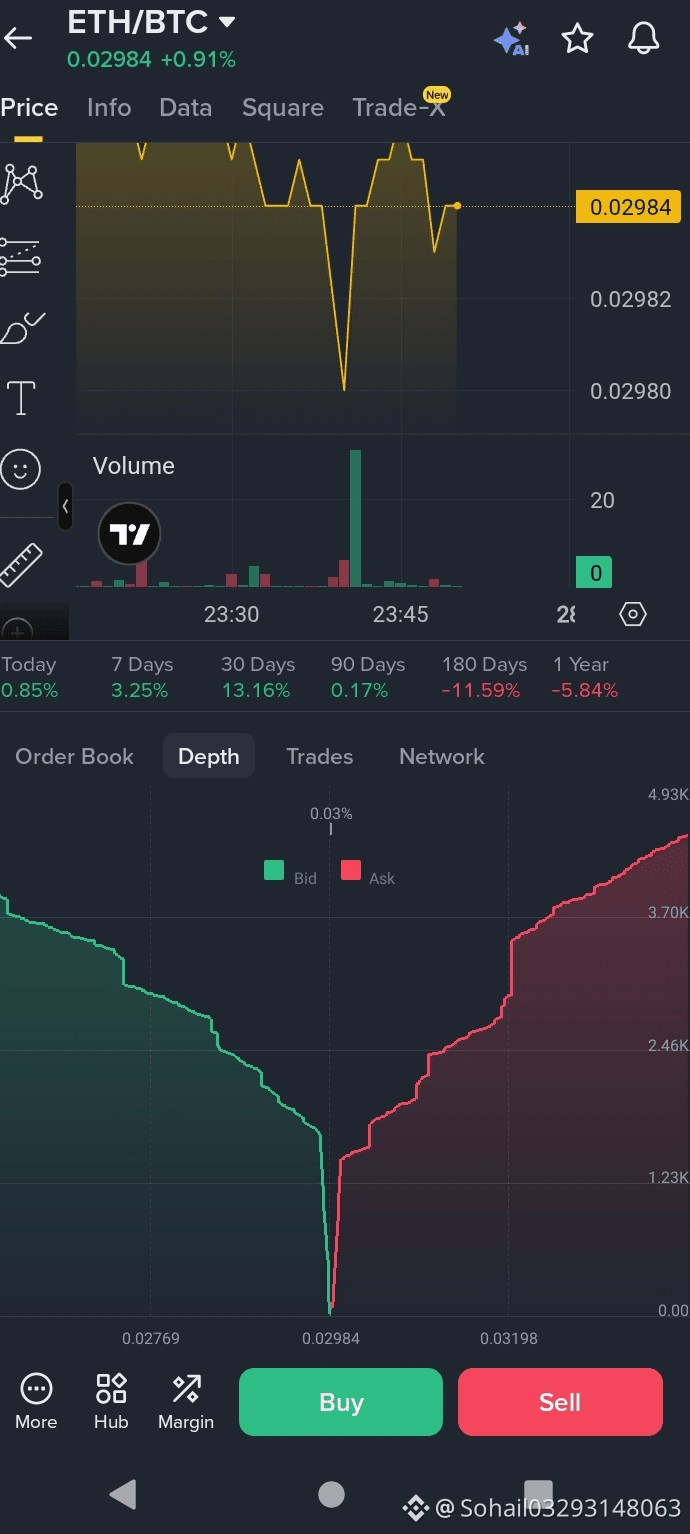This screenshot has height=1534, width=690.
Task: Select the Fibonacci retracement lines tool
Action: pyautogui.click(x=21, y=257)
